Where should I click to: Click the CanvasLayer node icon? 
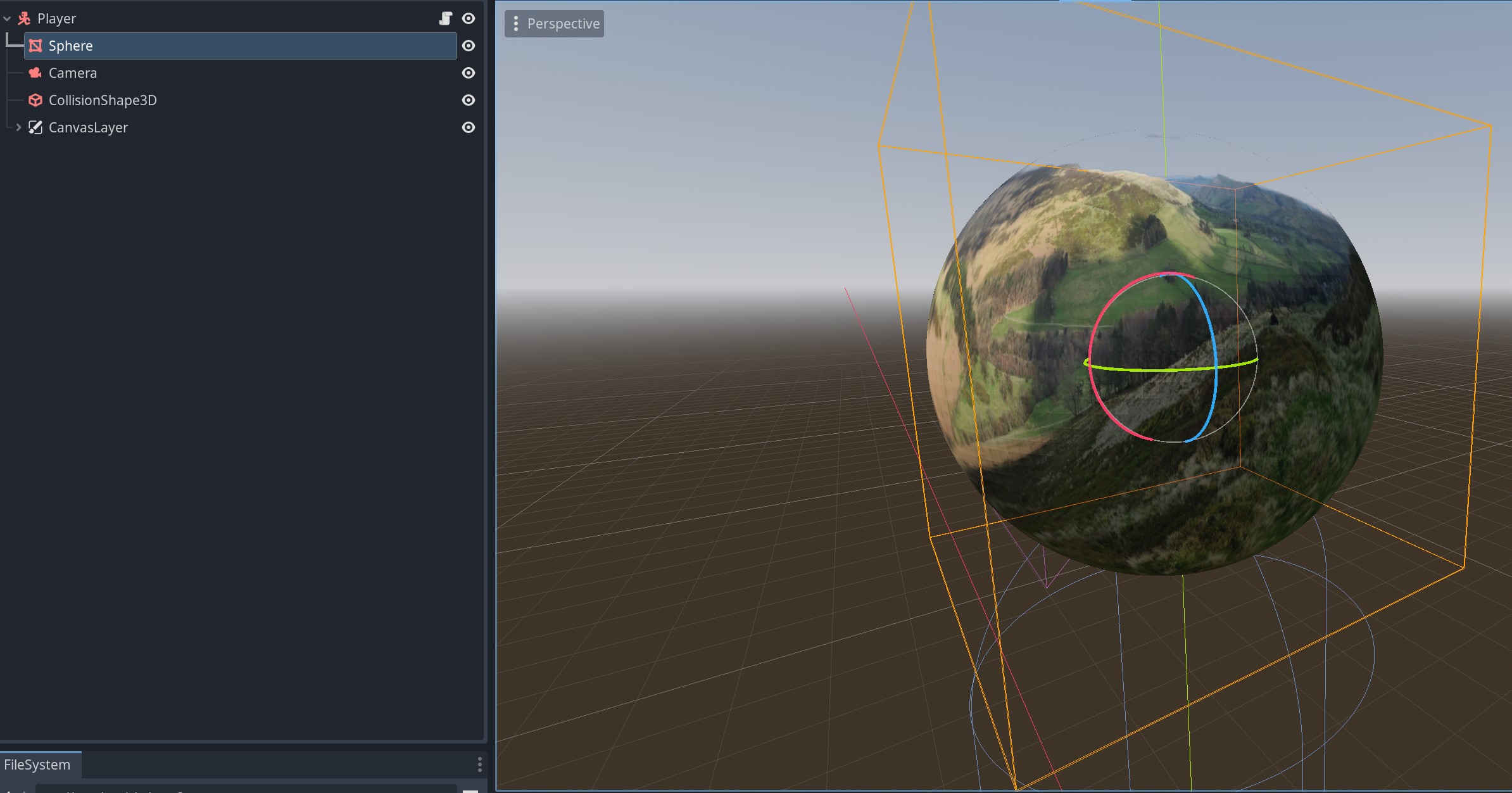[35, 127]
